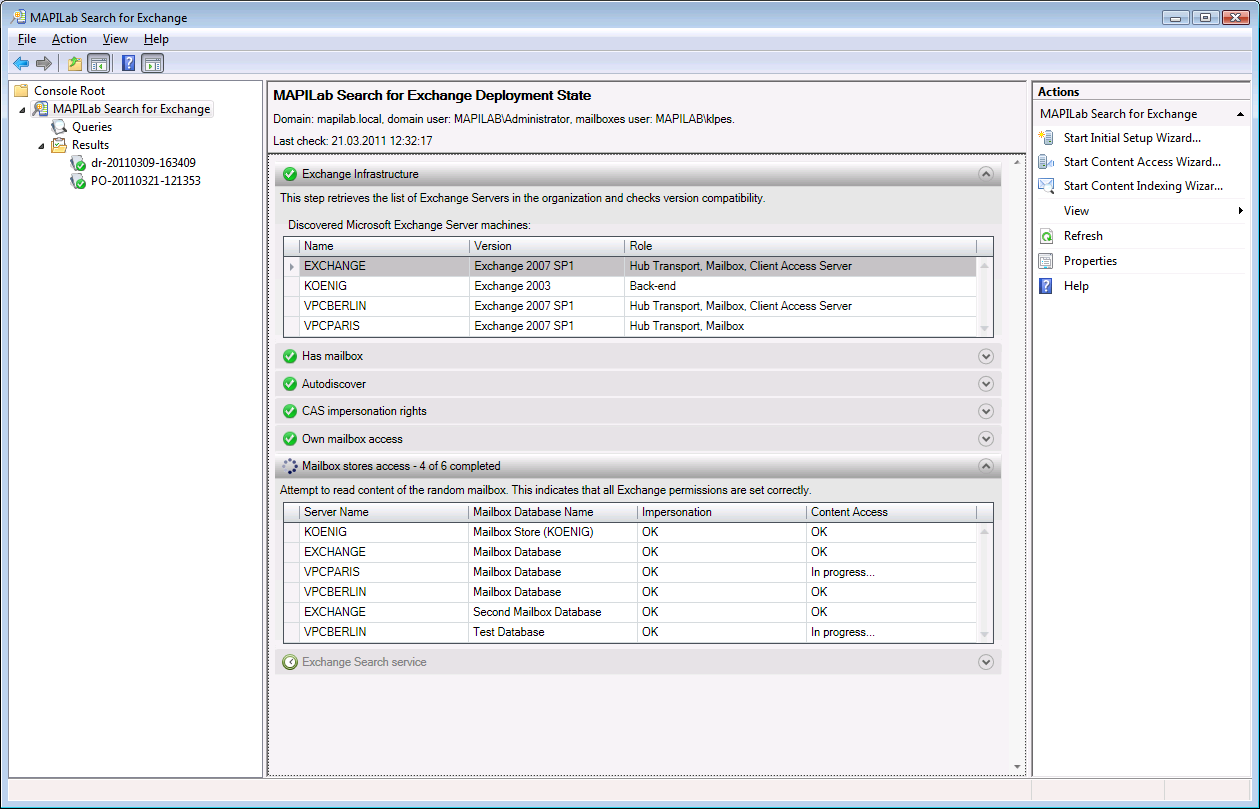Viewport: 1260px width, 809px height.
Task: Click Start Content Access Wizard
Action: (x=1141, y=162)
